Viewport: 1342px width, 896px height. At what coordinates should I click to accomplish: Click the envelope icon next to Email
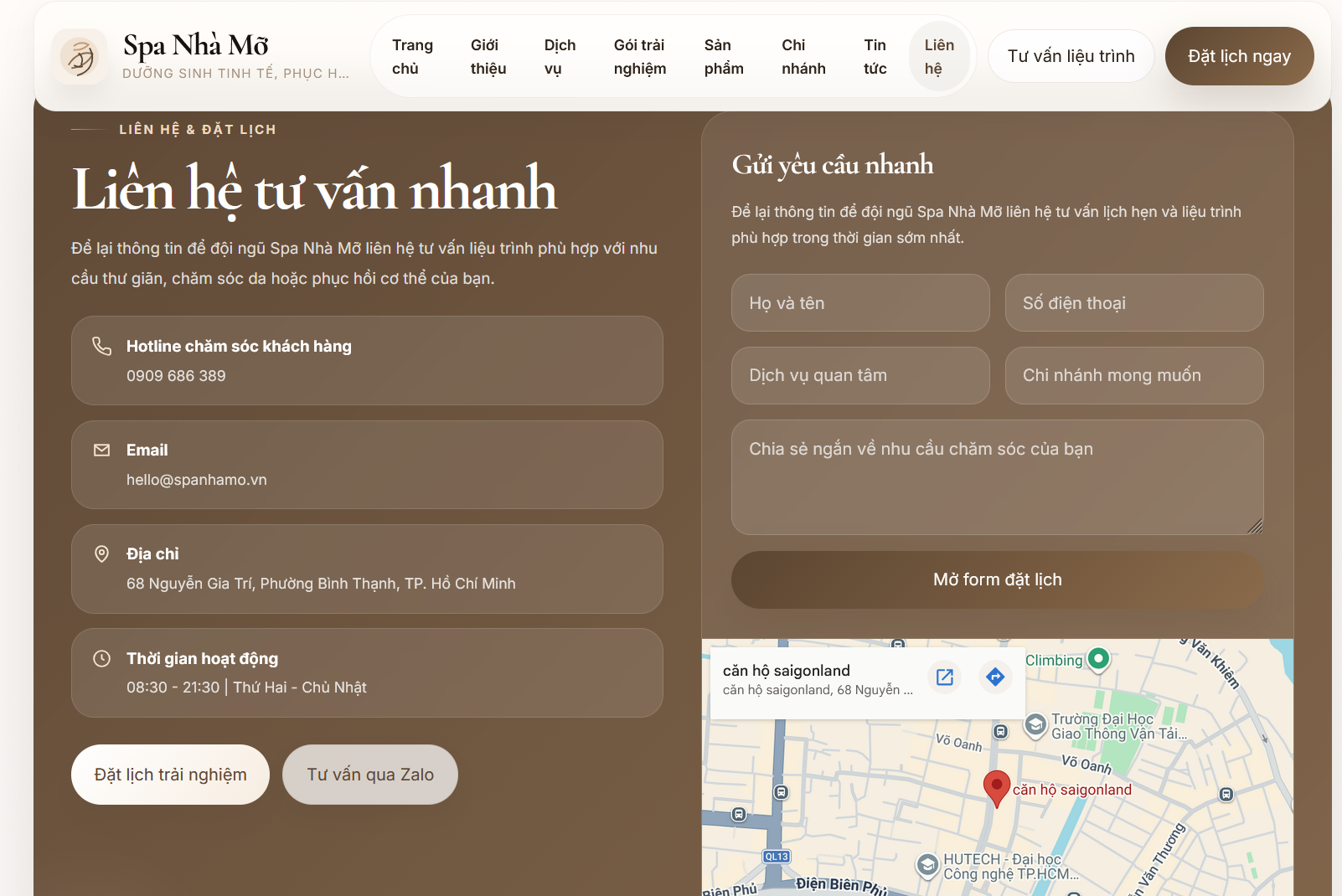pos(102,450)
